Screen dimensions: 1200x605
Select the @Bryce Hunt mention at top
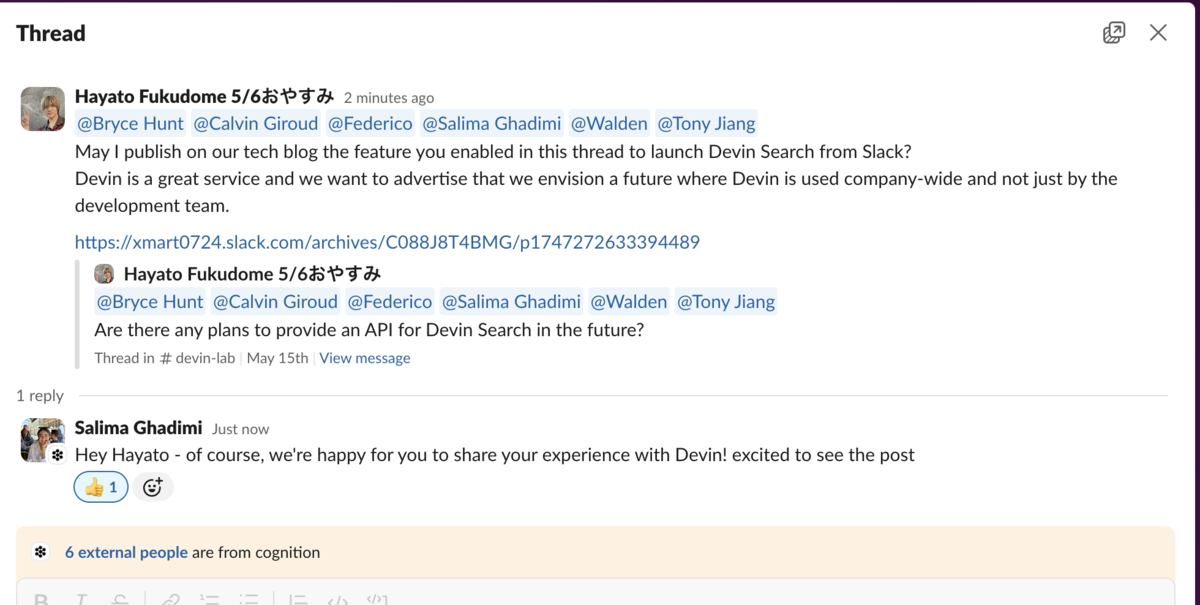pyautogui.click(x=131, y=124)
